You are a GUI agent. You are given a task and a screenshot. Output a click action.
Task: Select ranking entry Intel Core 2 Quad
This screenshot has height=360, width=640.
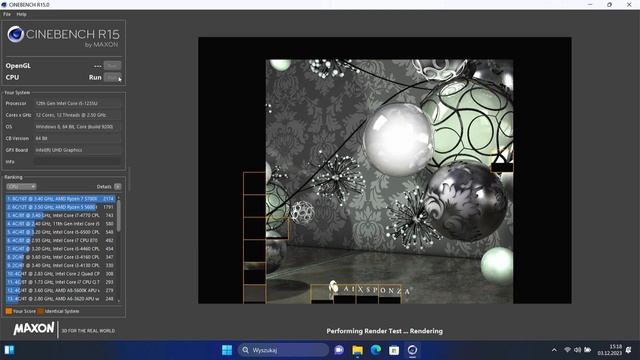pos(61,274)
